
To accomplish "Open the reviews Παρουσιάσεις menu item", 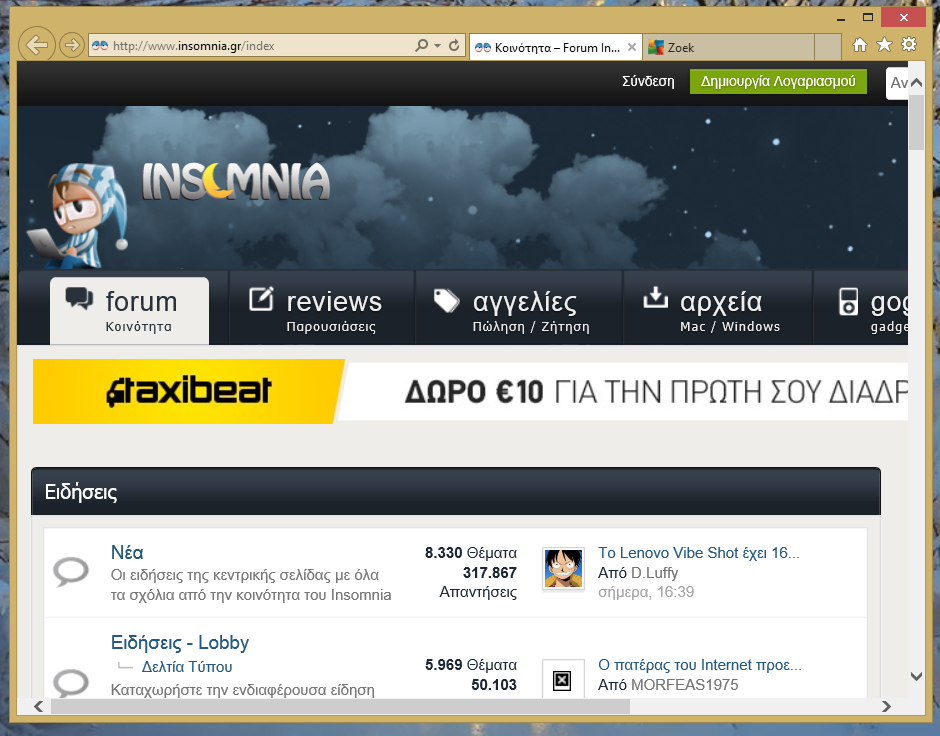I will (322, 309).
